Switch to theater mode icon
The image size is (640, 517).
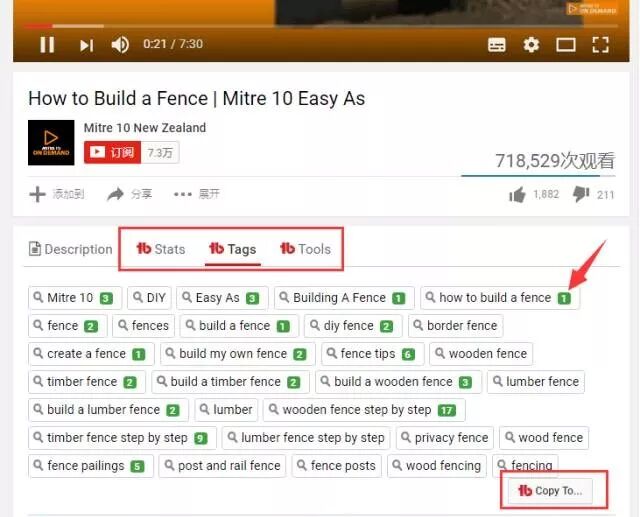pyautogui.click(x=566, y=44)
